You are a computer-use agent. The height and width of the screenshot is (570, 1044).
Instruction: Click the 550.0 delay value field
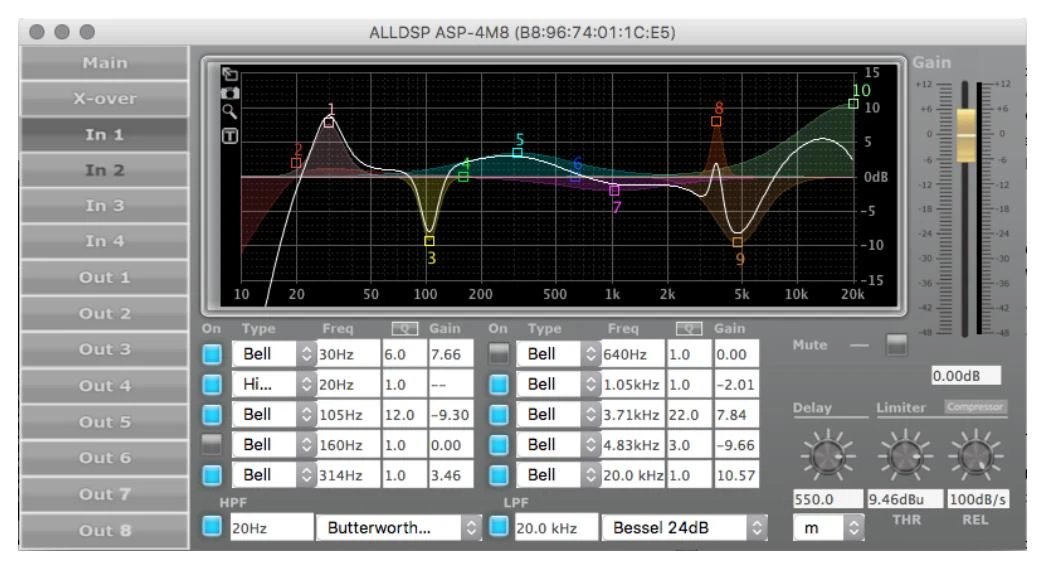click(x=828, y=499)
